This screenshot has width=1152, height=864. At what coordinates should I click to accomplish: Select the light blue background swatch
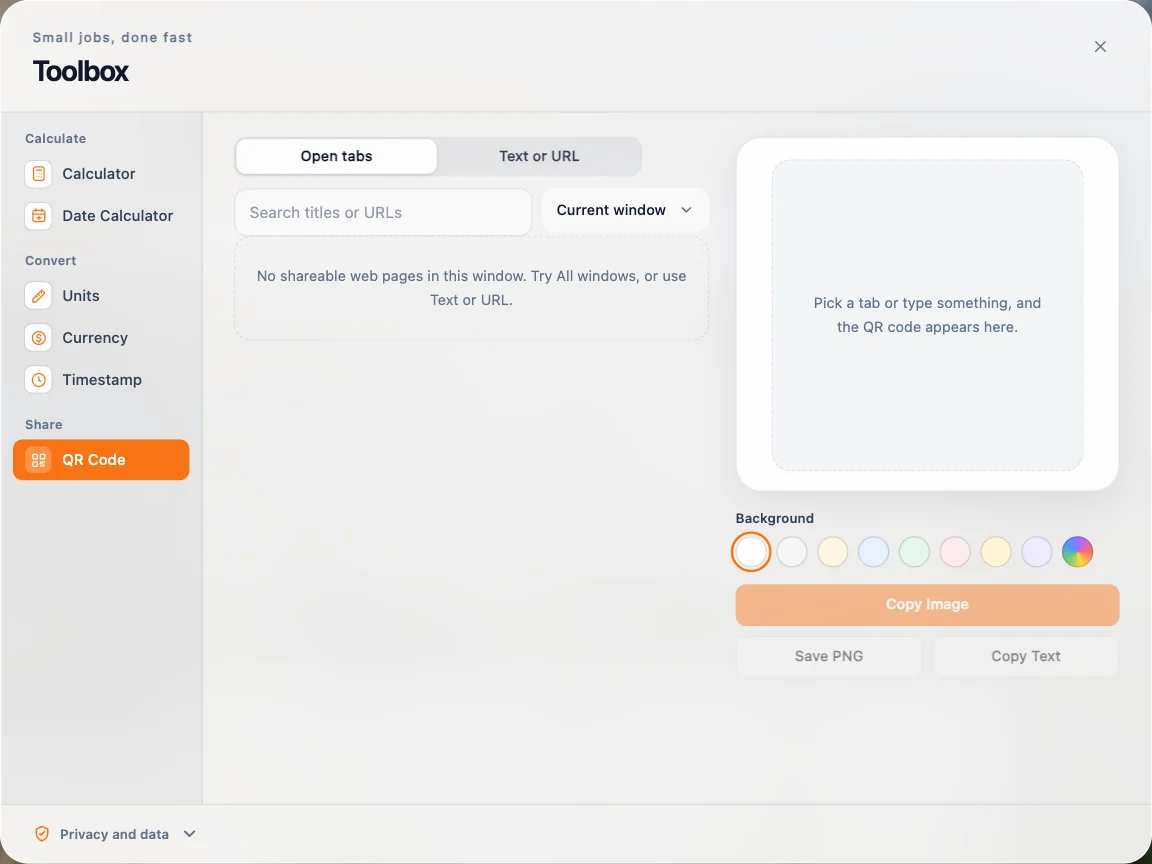[x=874, y=552]
